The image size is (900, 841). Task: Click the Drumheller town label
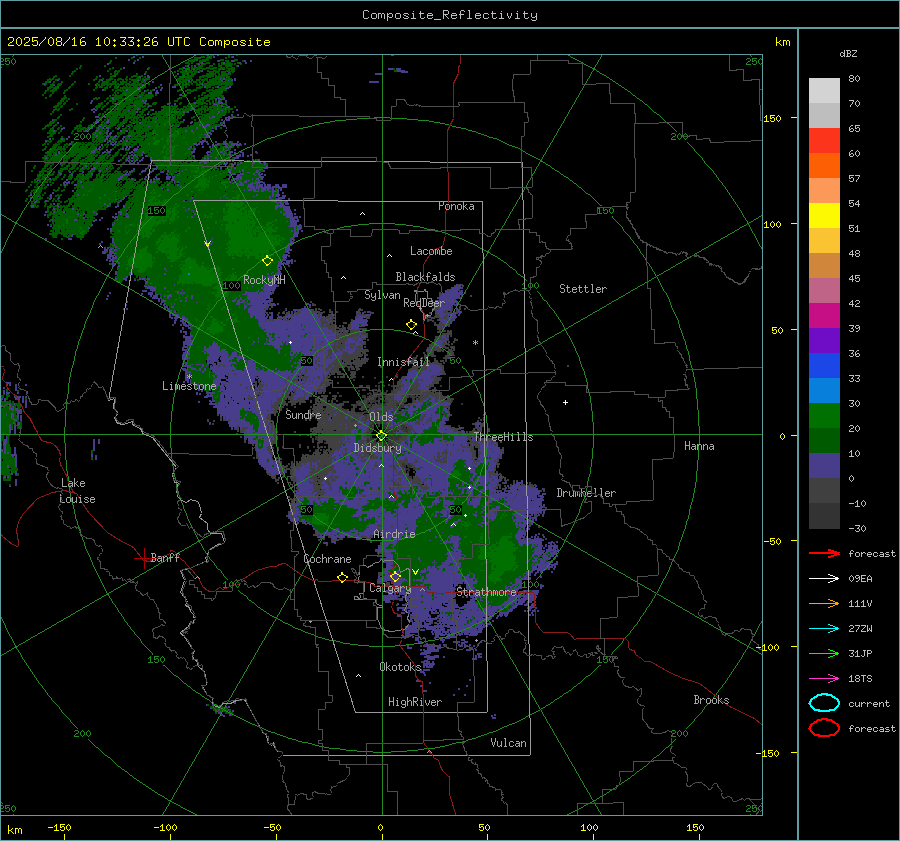point(586,493)
